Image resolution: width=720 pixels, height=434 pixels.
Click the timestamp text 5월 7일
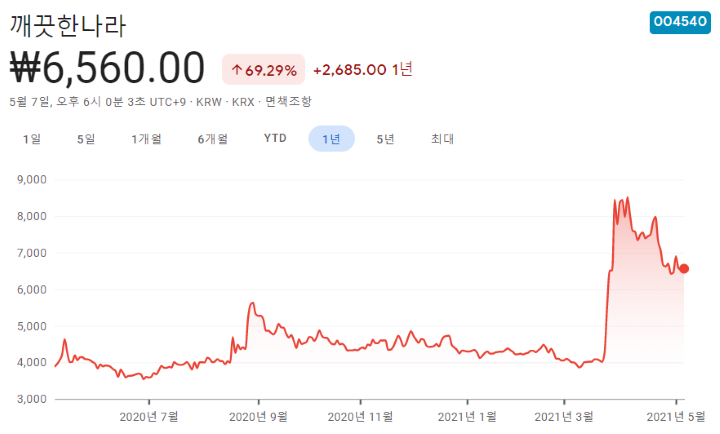[x=29, y=101]
